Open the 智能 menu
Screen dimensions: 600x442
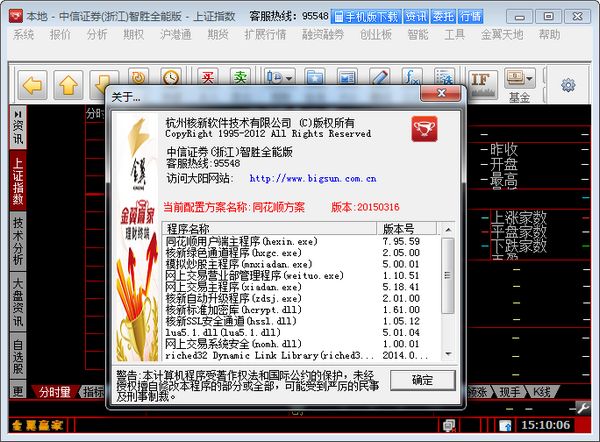point(418,35)
